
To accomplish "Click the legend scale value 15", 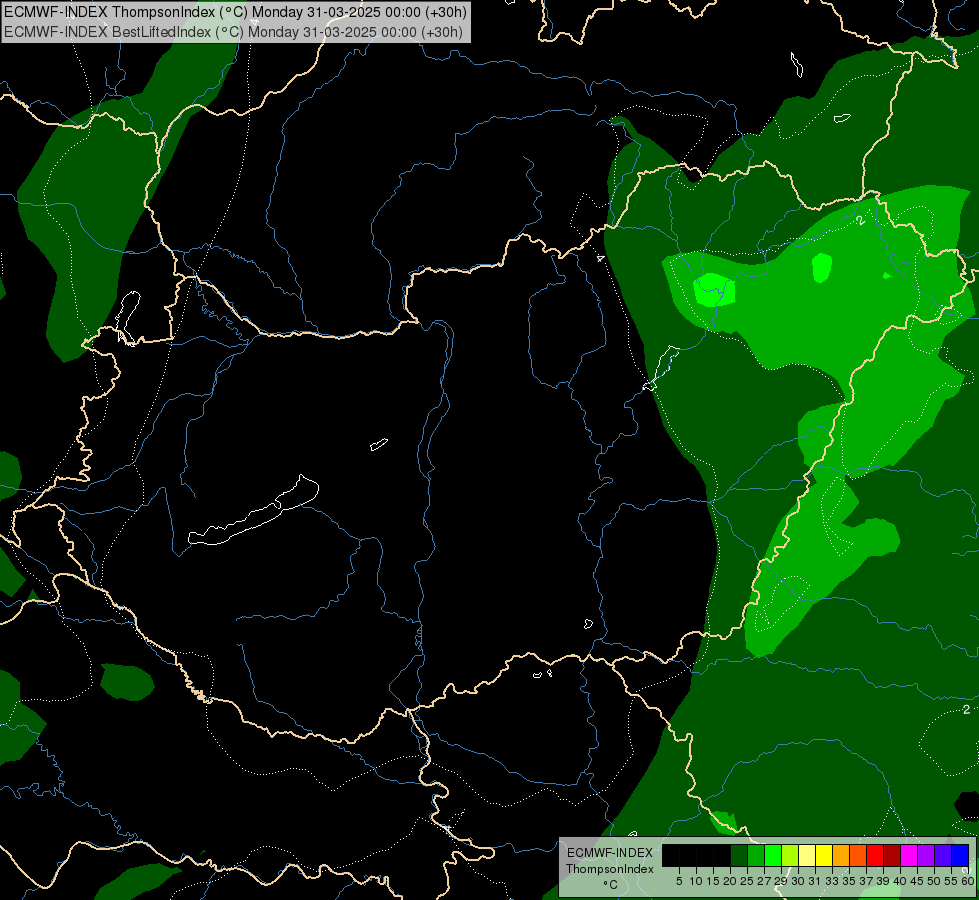I will click(x=713, y=881).
